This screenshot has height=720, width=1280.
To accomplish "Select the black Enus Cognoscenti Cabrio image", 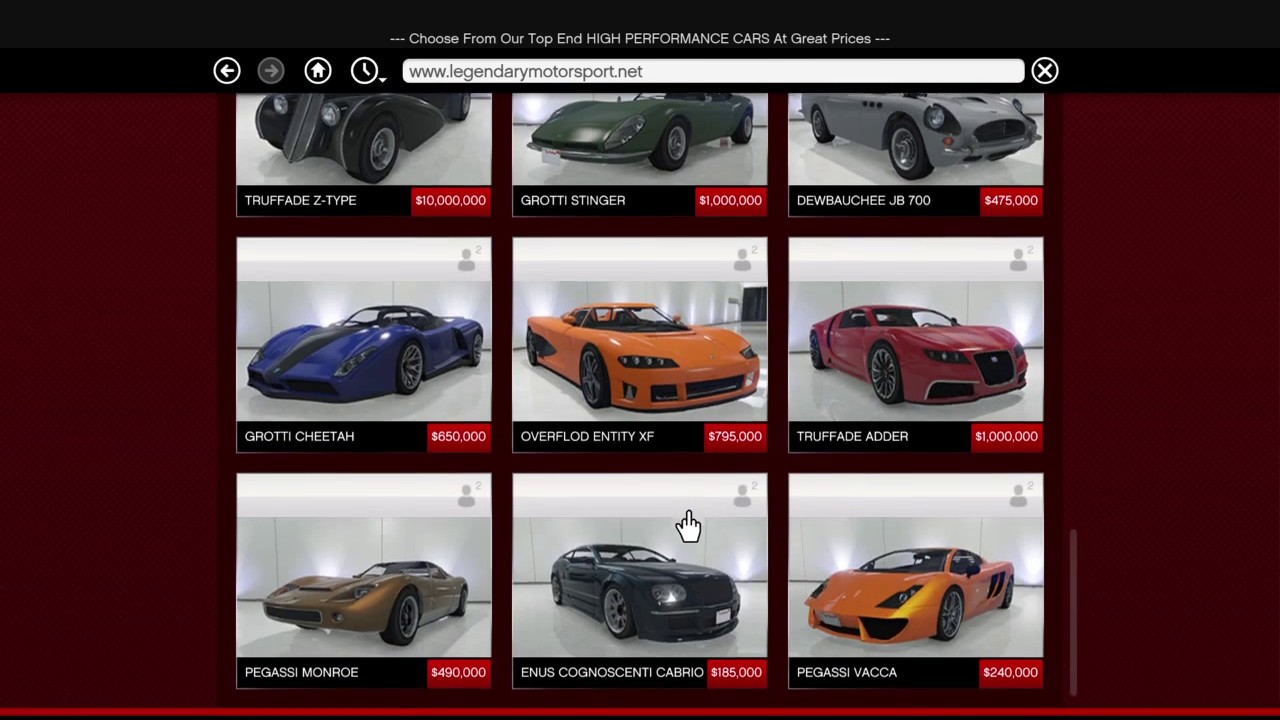I will [640, 587].
